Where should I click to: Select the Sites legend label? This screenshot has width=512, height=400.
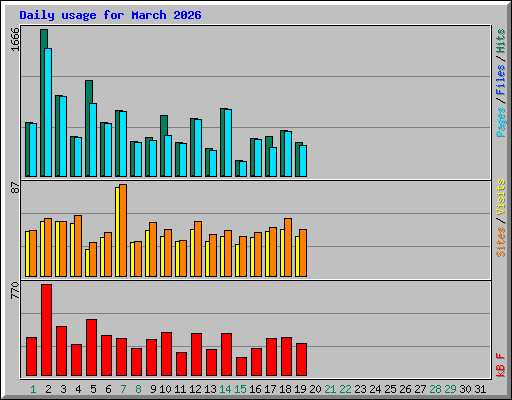pos(501,242)
